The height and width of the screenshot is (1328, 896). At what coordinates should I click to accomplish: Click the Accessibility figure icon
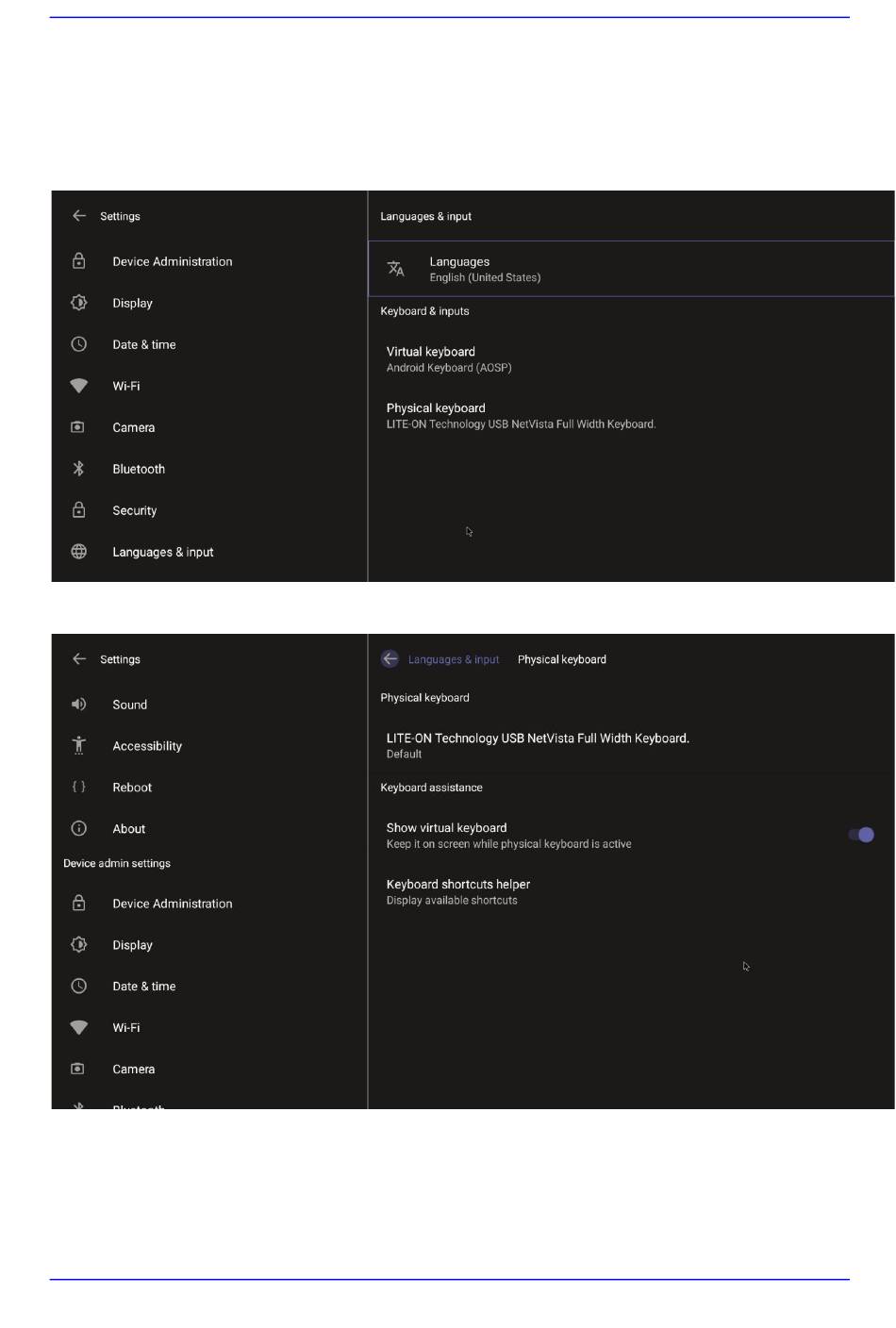[x=79, y=745]
